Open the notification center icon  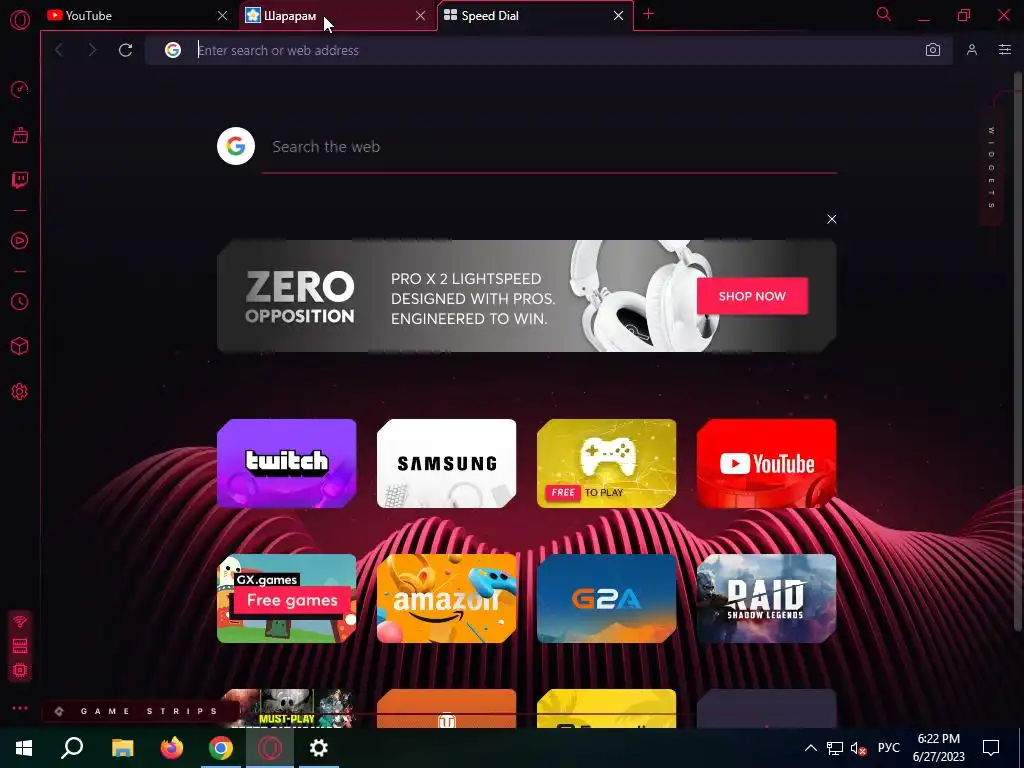991,748
